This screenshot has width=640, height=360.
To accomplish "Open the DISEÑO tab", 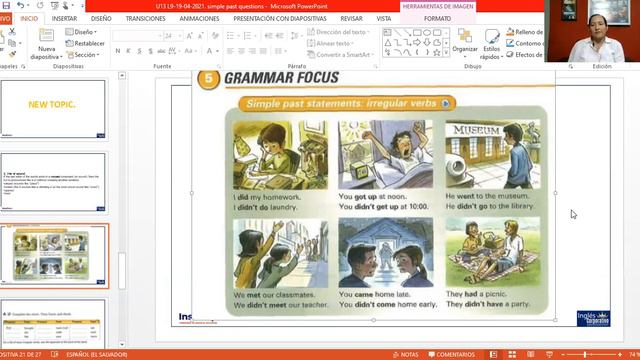I will click(101, 18).
